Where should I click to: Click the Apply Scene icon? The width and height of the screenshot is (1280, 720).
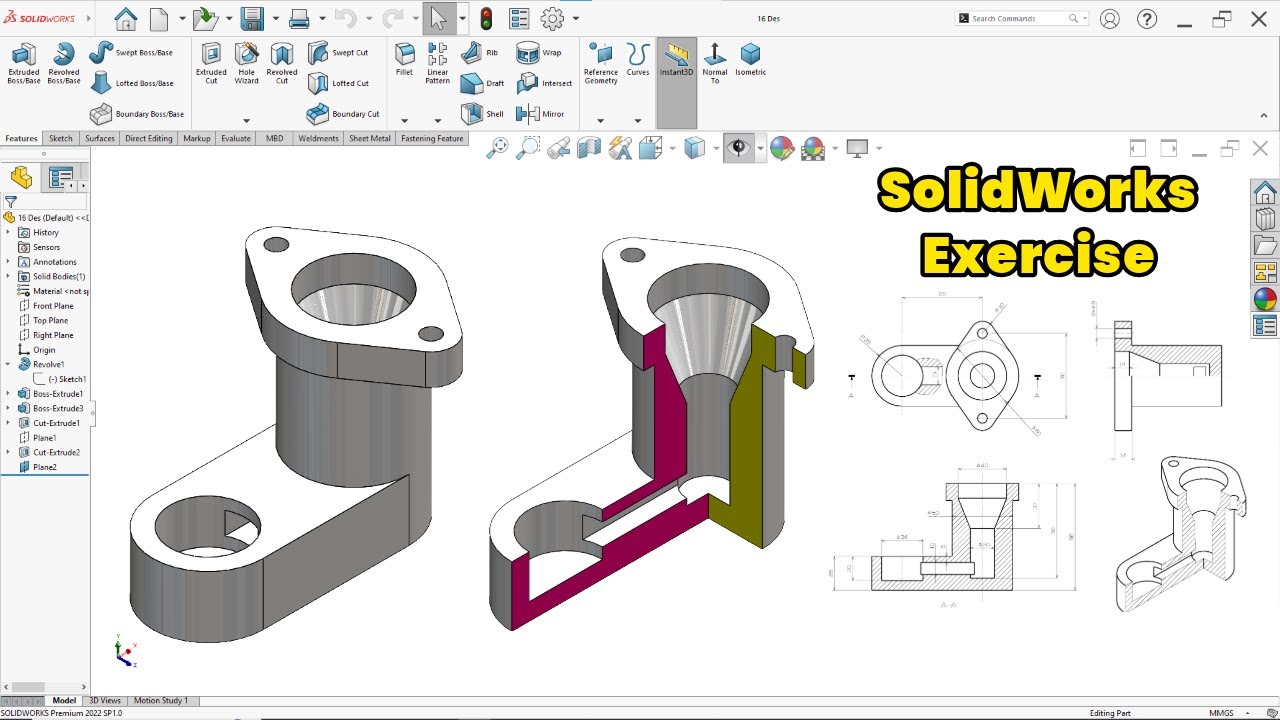[813, 148]
